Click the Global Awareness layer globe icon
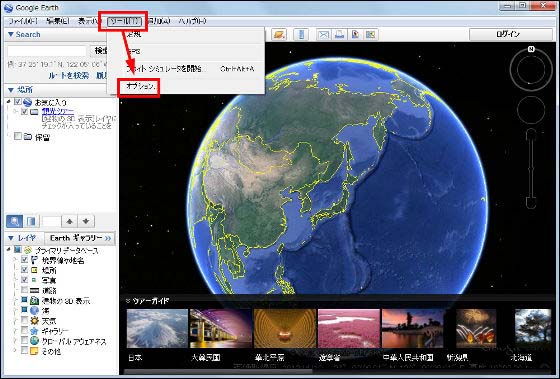The width and height of the screenshot is (560, 379). tap(35, 341)
